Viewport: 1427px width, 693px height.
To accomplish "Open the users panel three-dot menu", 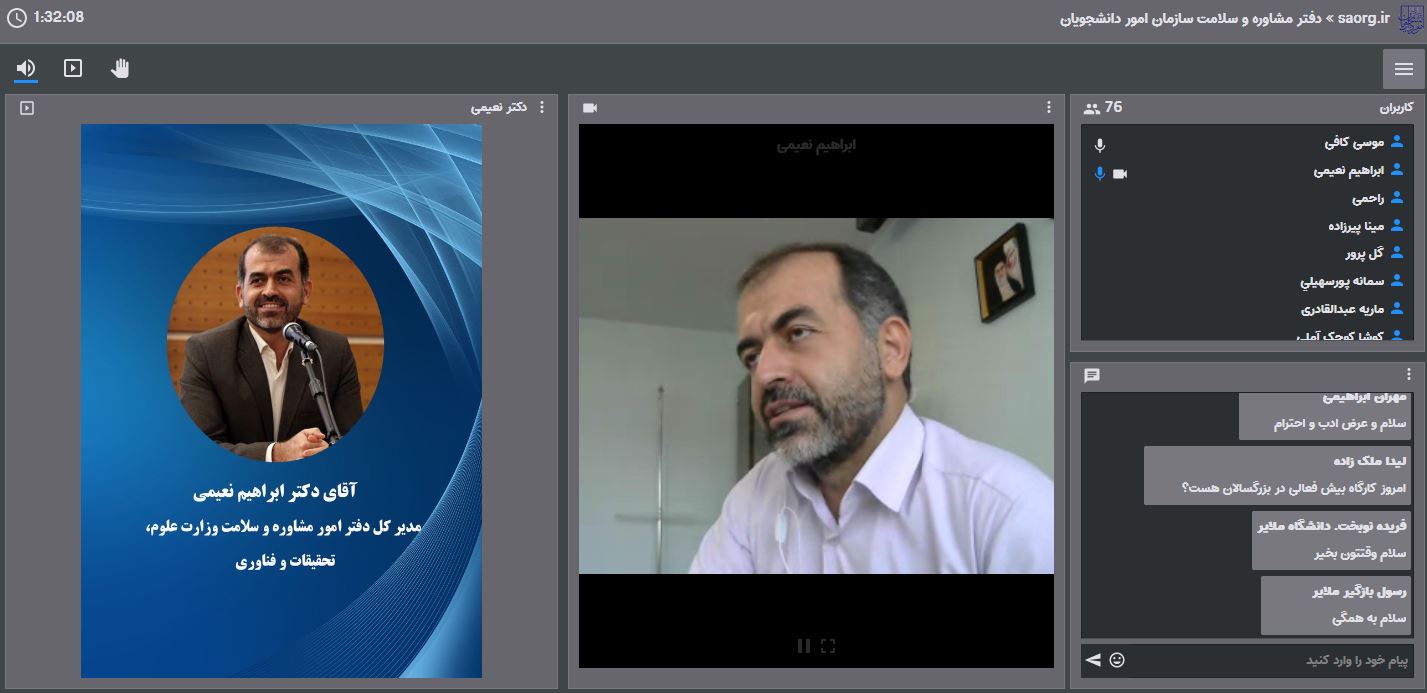I will click(x=1410, y=107).
